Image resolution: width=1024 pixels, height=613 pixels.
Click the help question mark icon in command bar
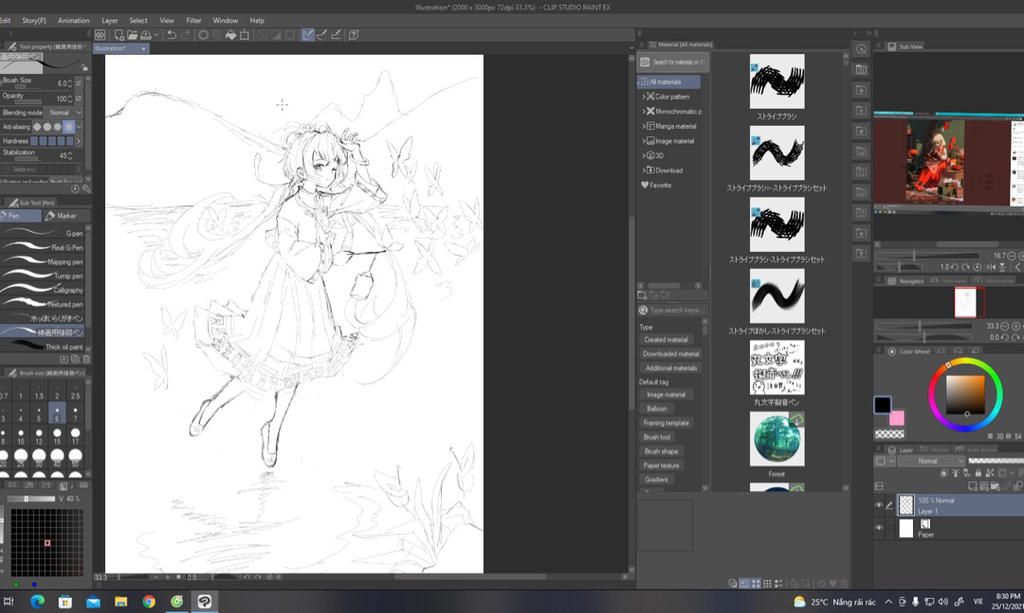click(x=353, y=35)
